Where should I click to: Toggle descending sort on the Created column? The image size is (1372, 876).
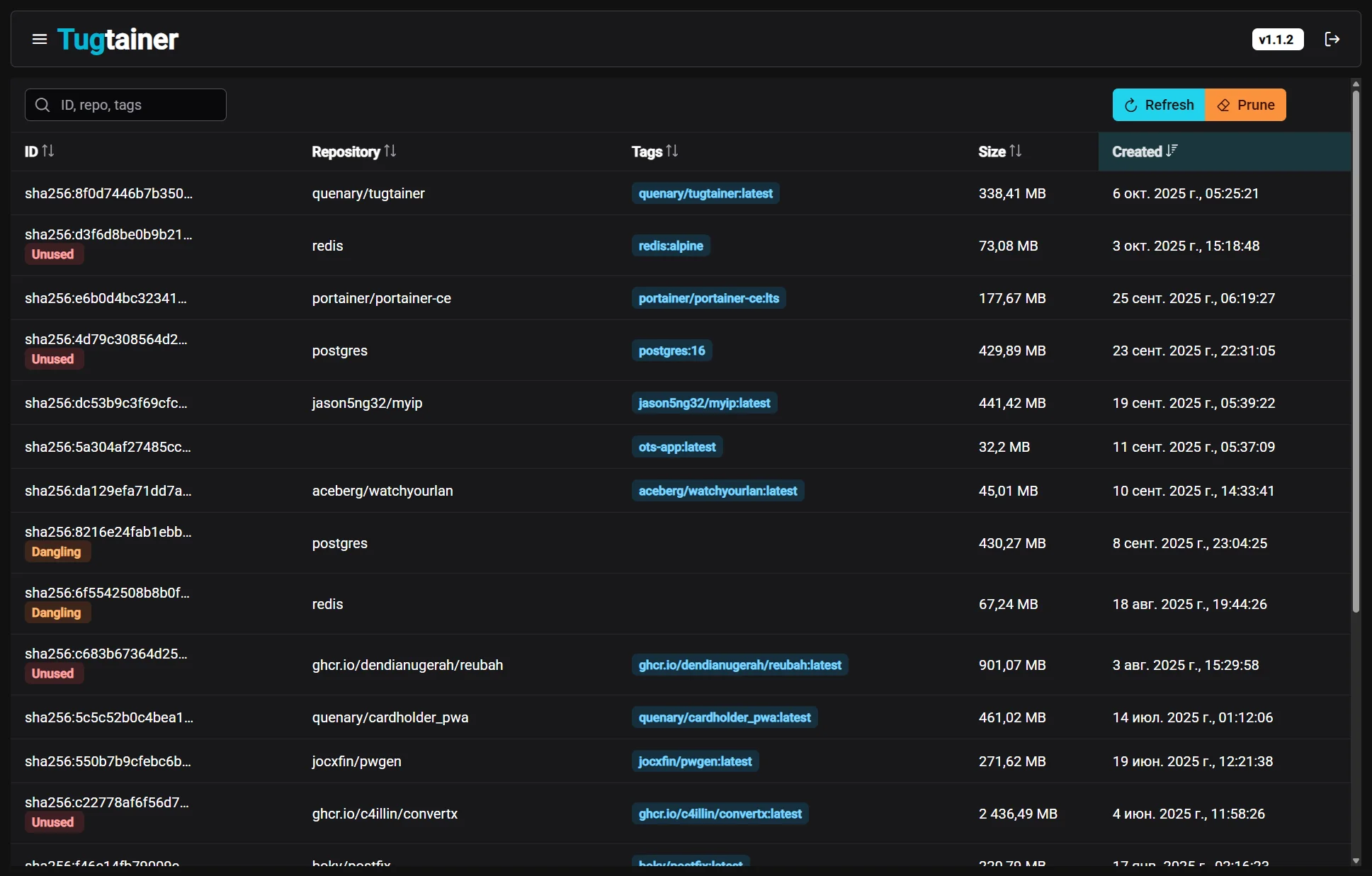(x=1172, y=150)
